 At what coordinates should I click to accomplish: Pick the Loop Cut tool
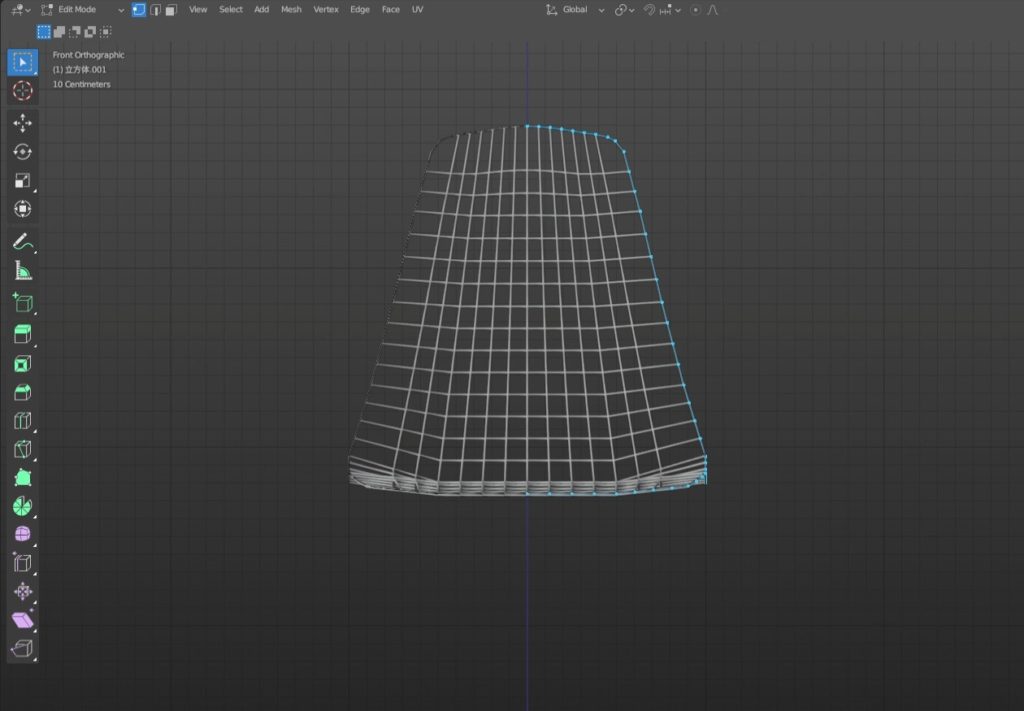coord(22,421)
